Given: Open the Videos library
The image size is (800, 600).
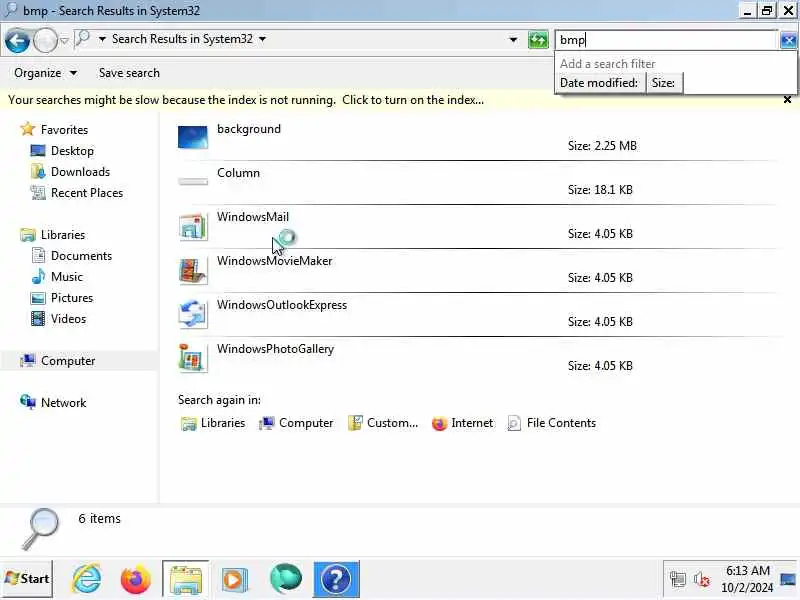Looking at the screenshot, I should [68, 319].
